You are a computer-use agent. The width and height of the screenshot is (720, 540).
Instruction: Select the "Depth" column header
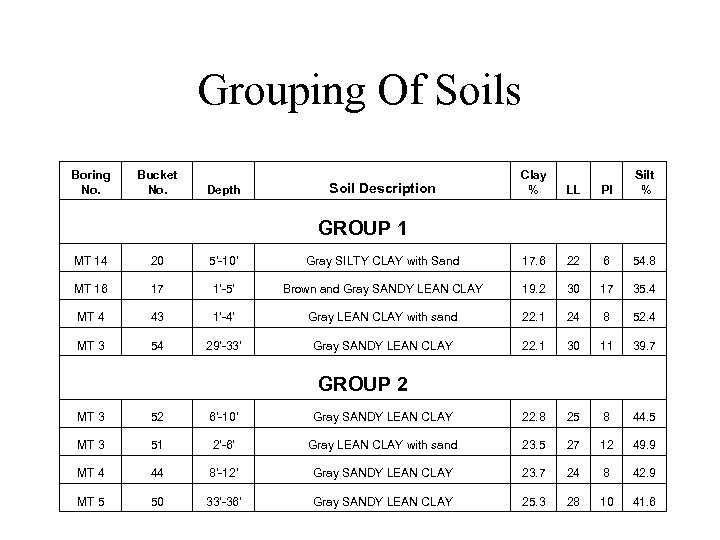point(222,189)
